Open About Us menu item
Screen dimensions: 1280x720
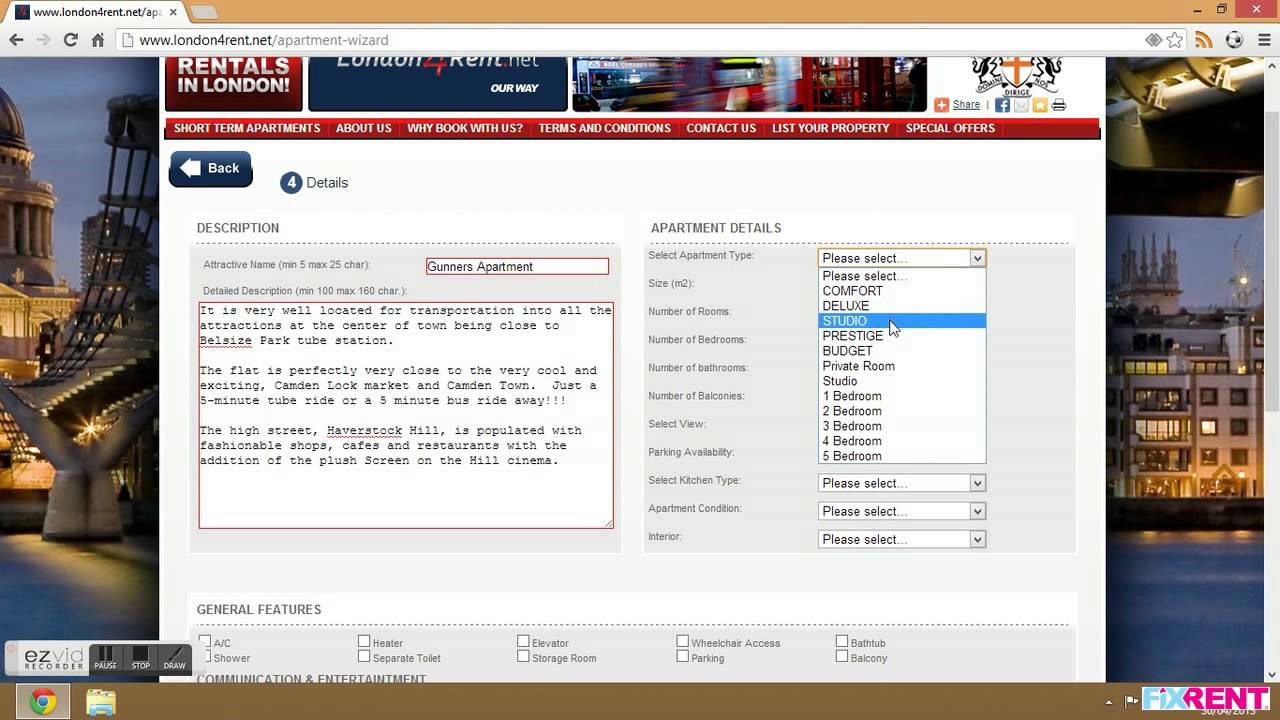[363, 128]
